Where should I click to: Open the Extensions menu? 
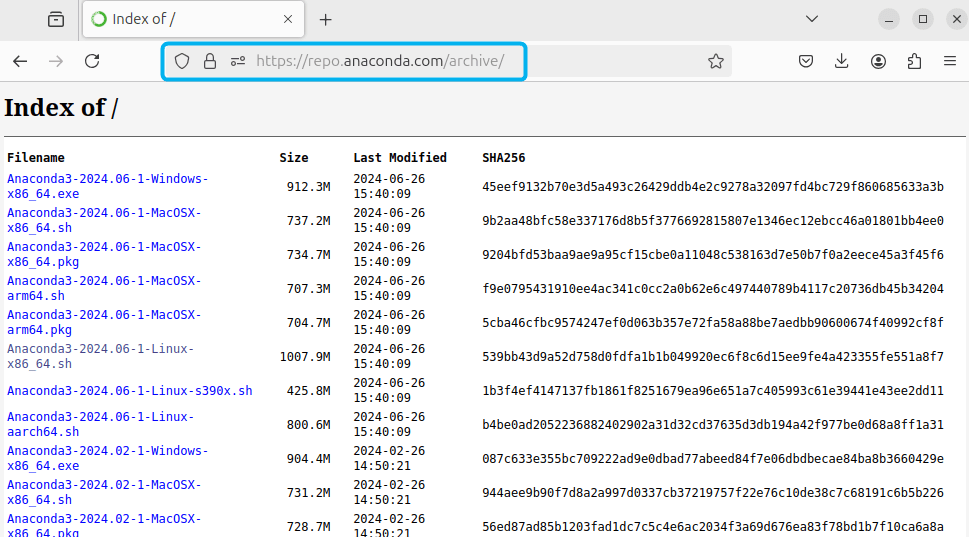coord(914,61)
